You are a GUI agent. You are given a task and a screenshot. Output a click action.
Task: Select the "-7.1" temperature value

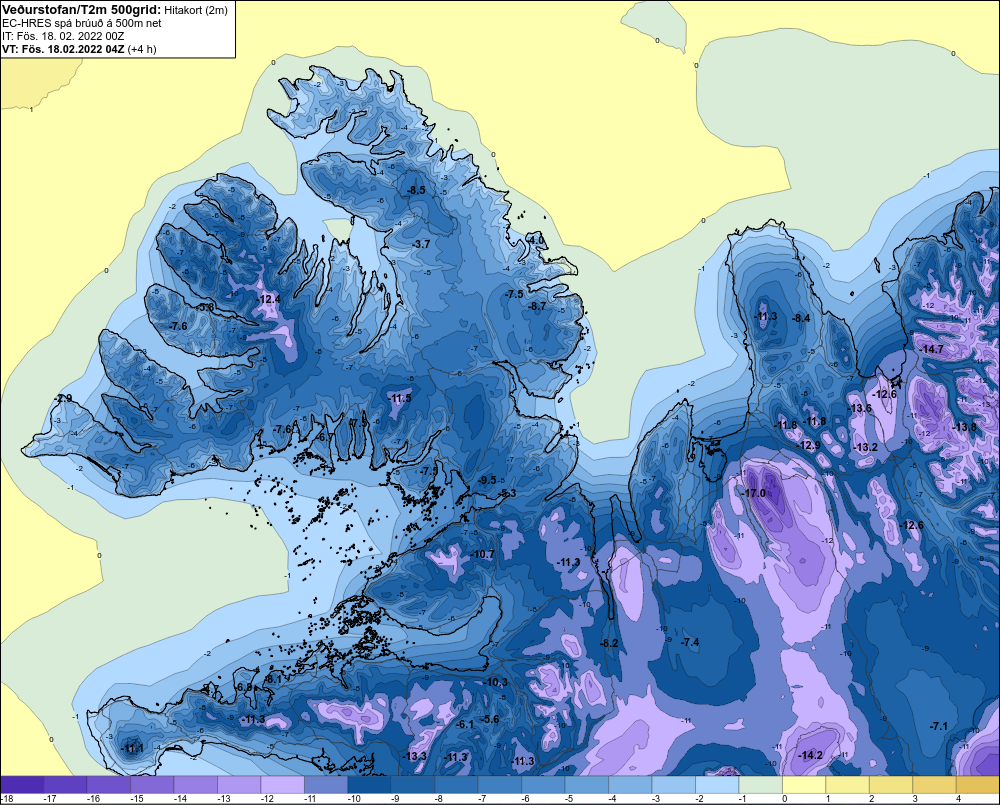[938, 726]
